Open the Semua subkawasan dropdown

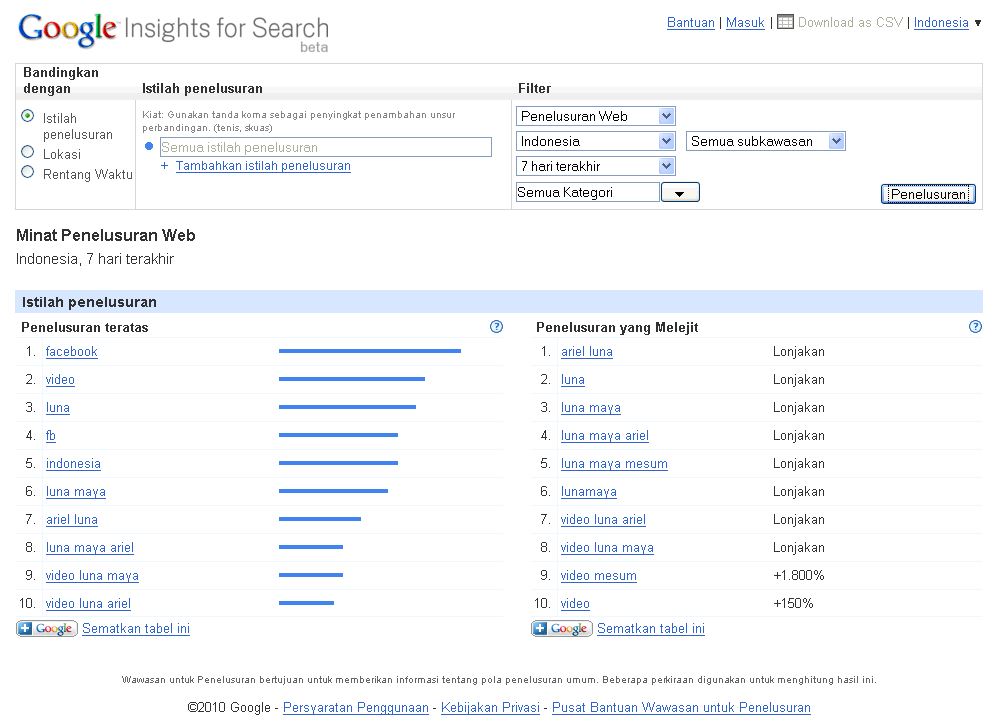coord(765,141)
